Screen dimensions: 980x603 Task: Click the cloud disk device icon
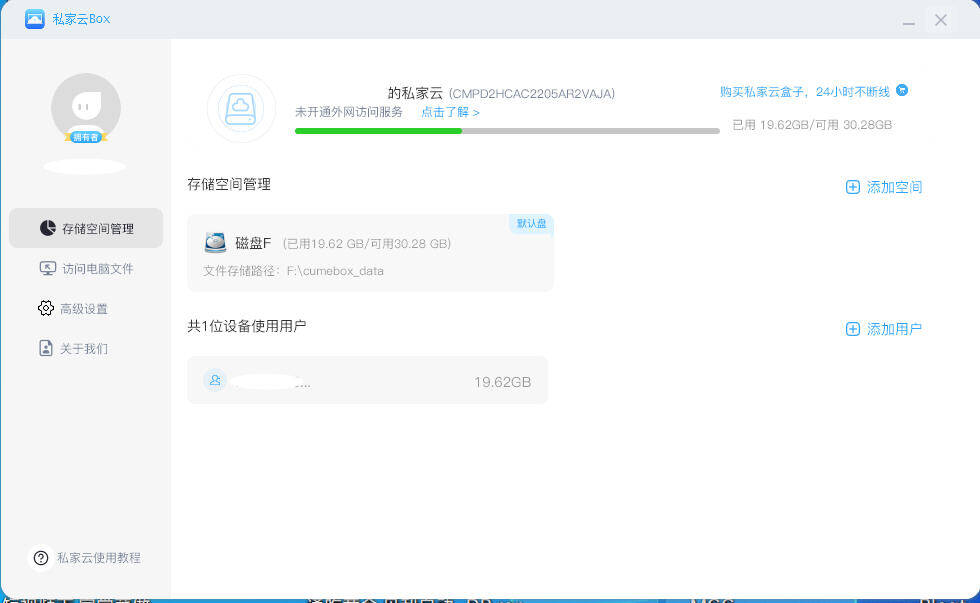(241, 109)
